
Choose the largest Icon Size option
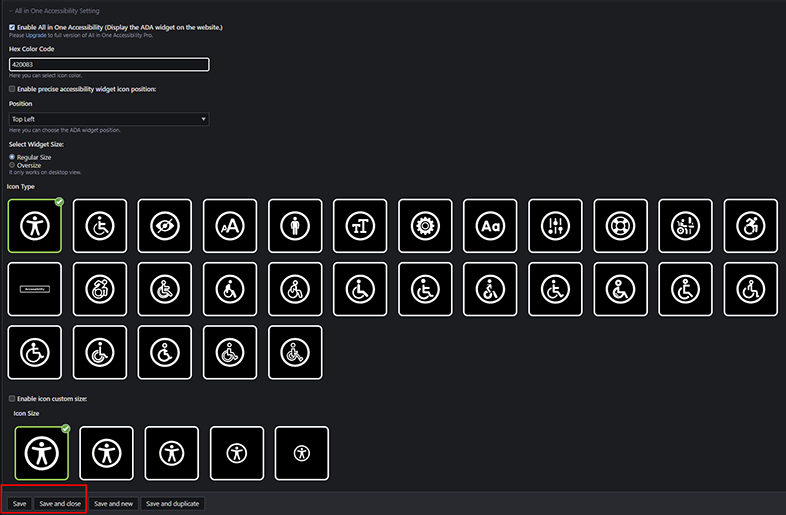(x=42, y=453)
